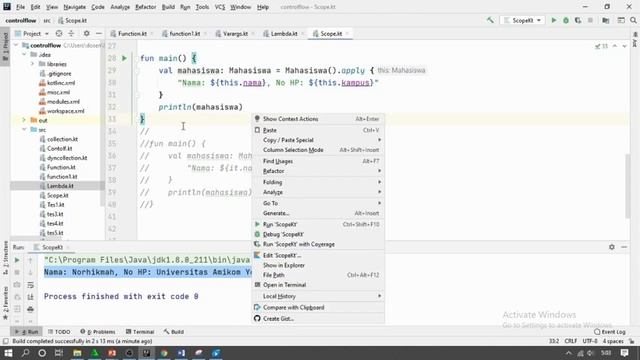Run with coverage toolbar icon
Screen dimensions: 640x360
(x=578, y=20)
